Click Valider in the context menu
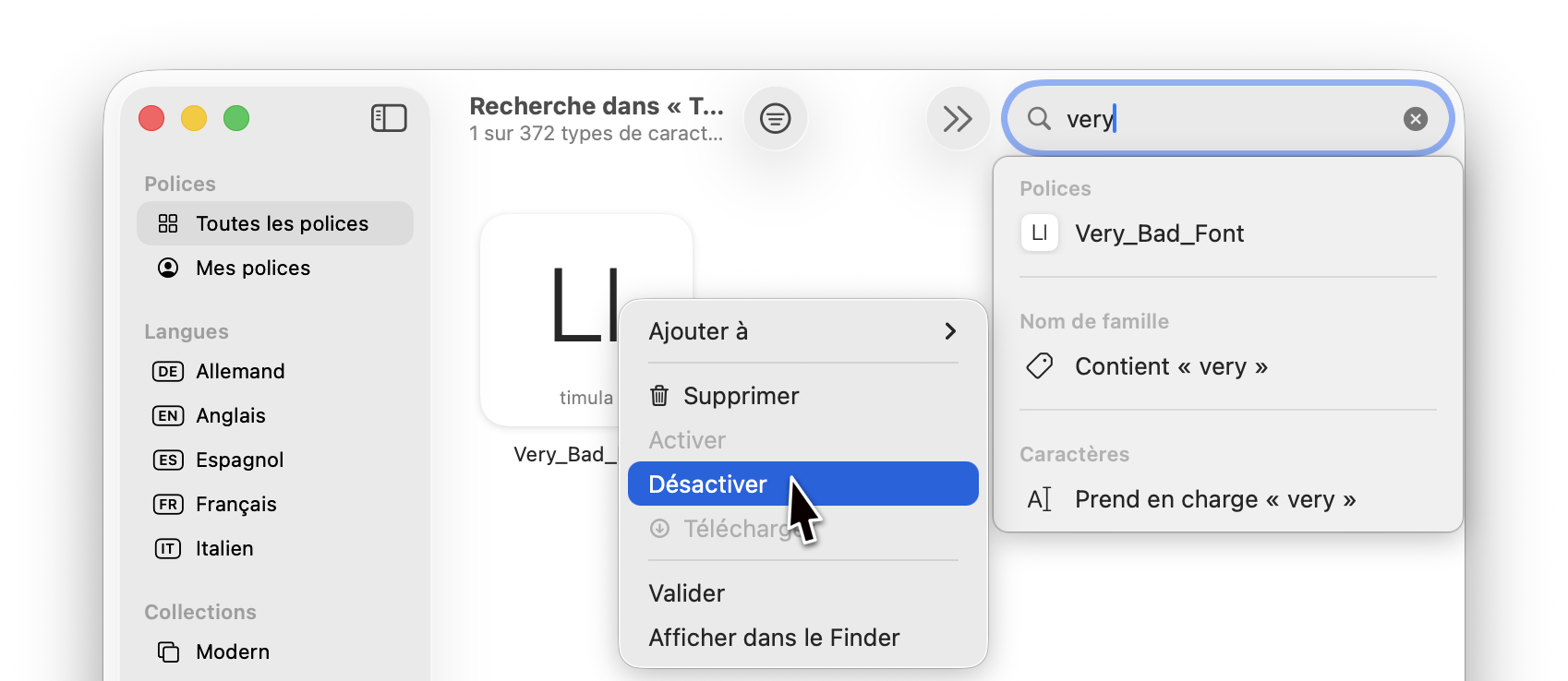The height and width of the screenshot is (681, 1568). (685, 592)
